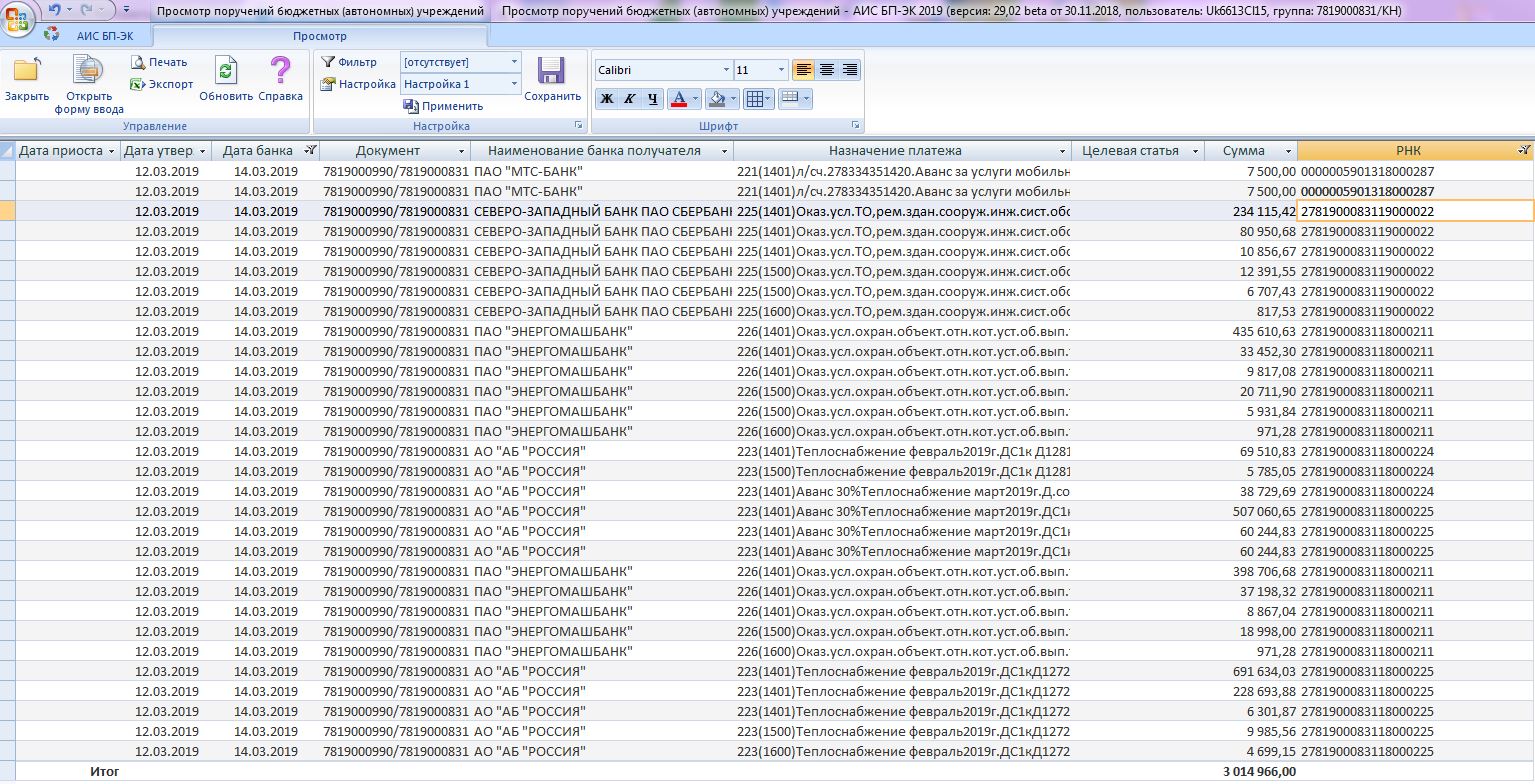Select the Просмотр поручений document tab in title bar

pyautogui.click(x=321, y=11)
